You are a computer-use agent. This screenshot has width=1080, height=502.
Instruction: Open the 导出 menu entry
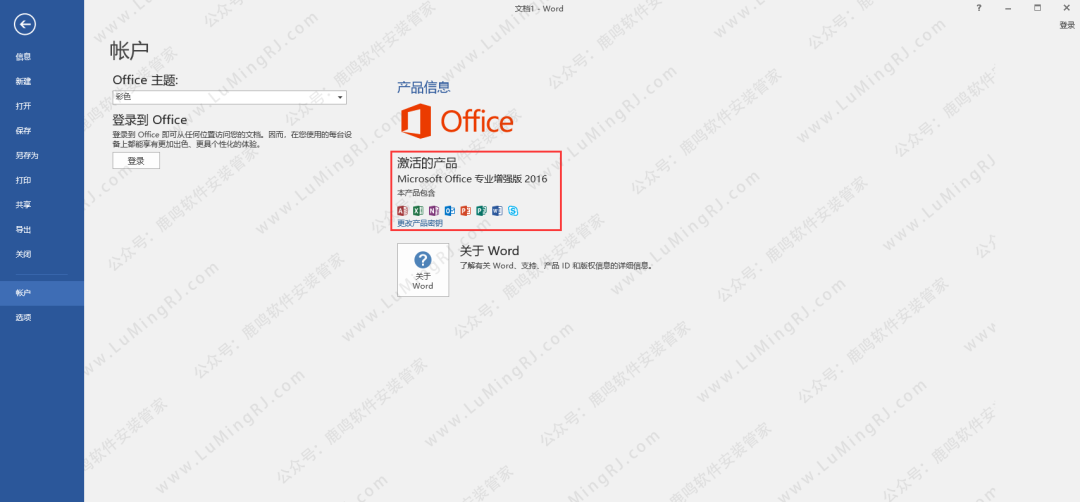click(x=42, y=230)
